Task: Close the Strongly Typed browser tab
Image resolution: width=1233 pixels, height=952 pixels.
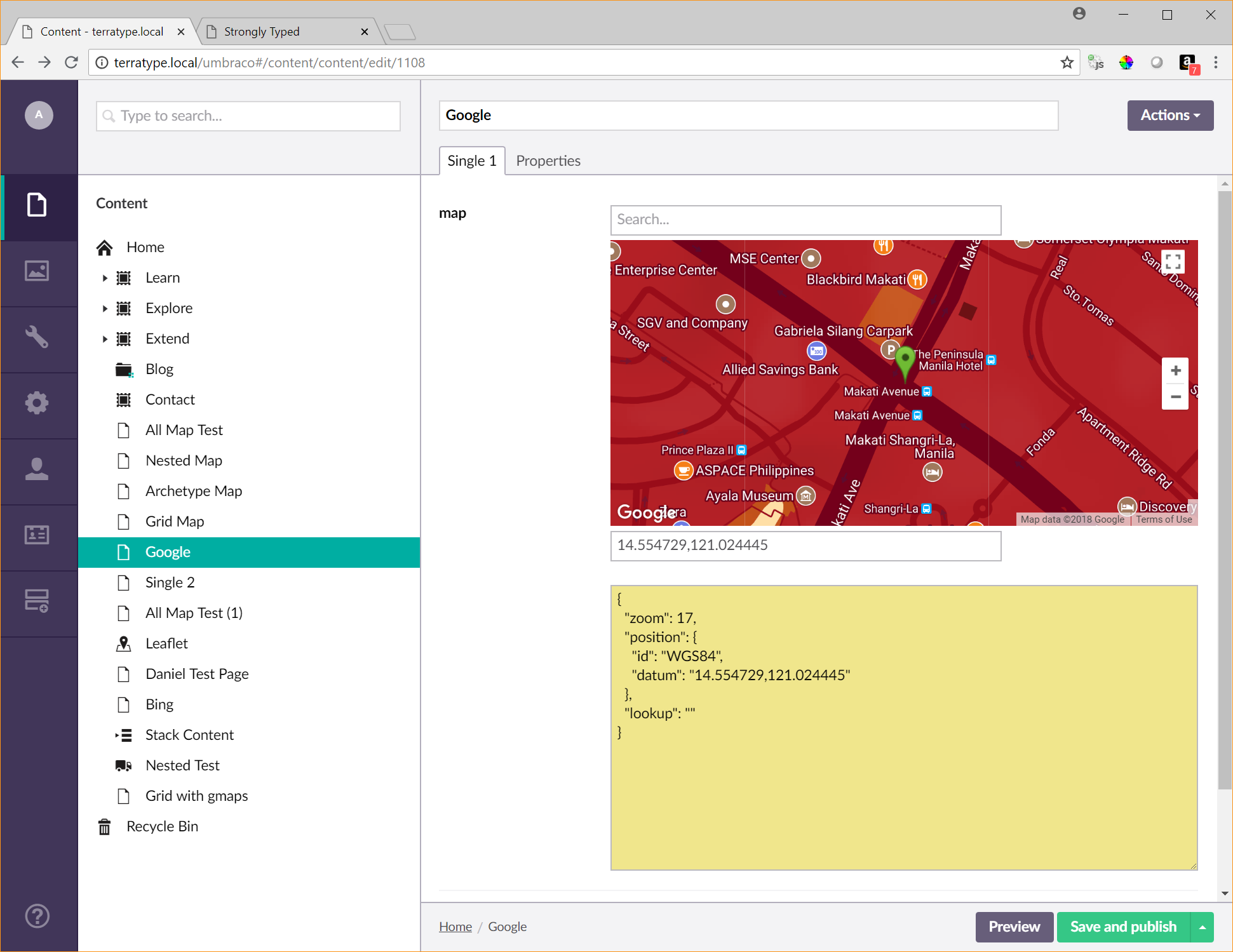Action: (365, 32)
